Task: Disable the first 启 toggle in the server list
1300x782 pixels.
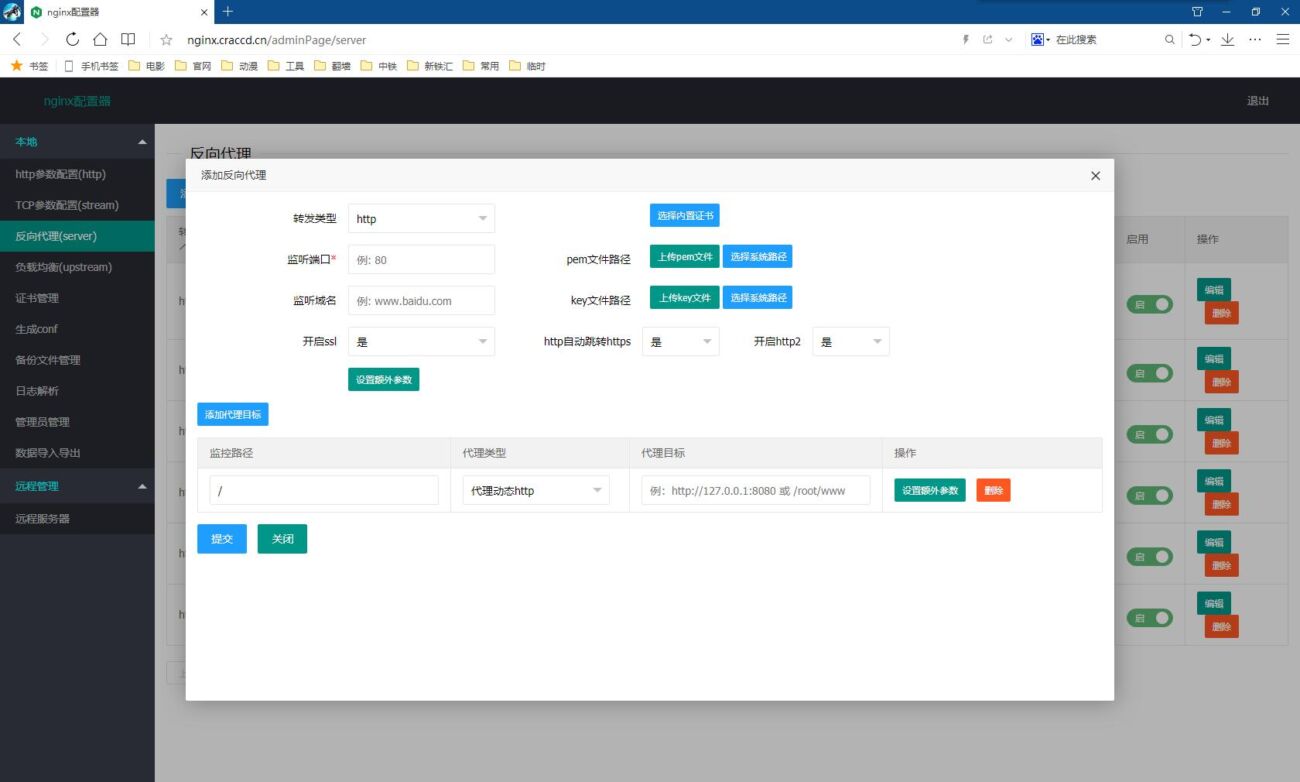Action: (x=1150, y=304)
